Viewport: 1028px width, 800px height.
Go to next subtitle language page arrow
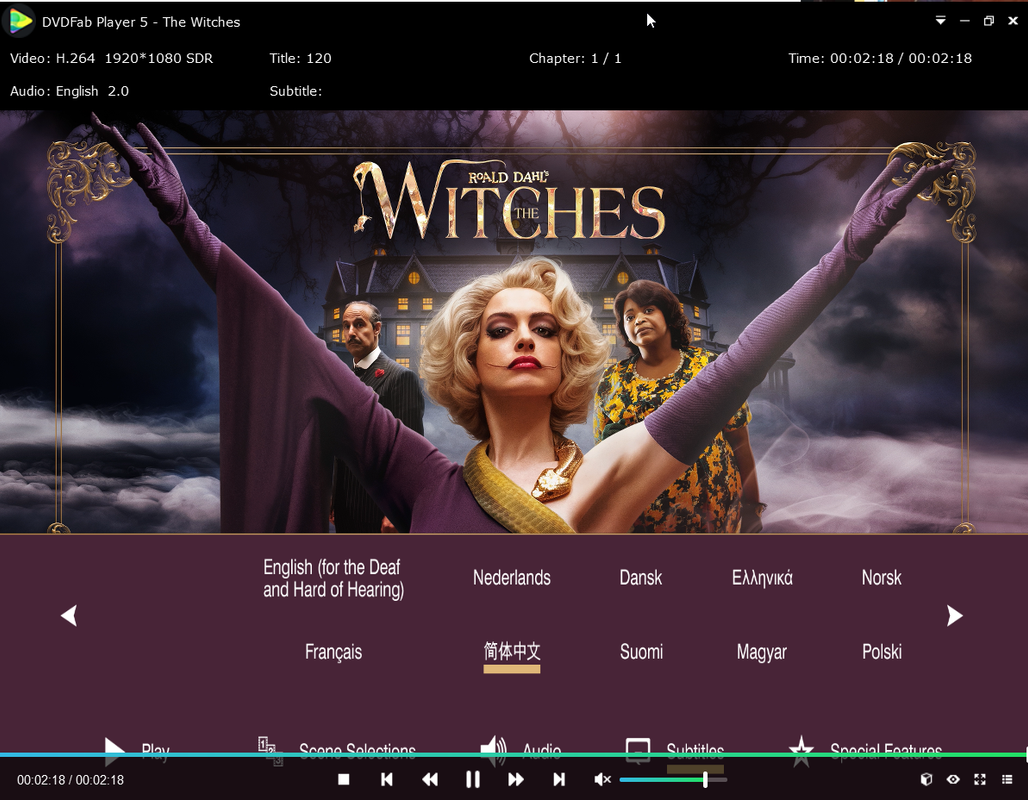point(955,615)
